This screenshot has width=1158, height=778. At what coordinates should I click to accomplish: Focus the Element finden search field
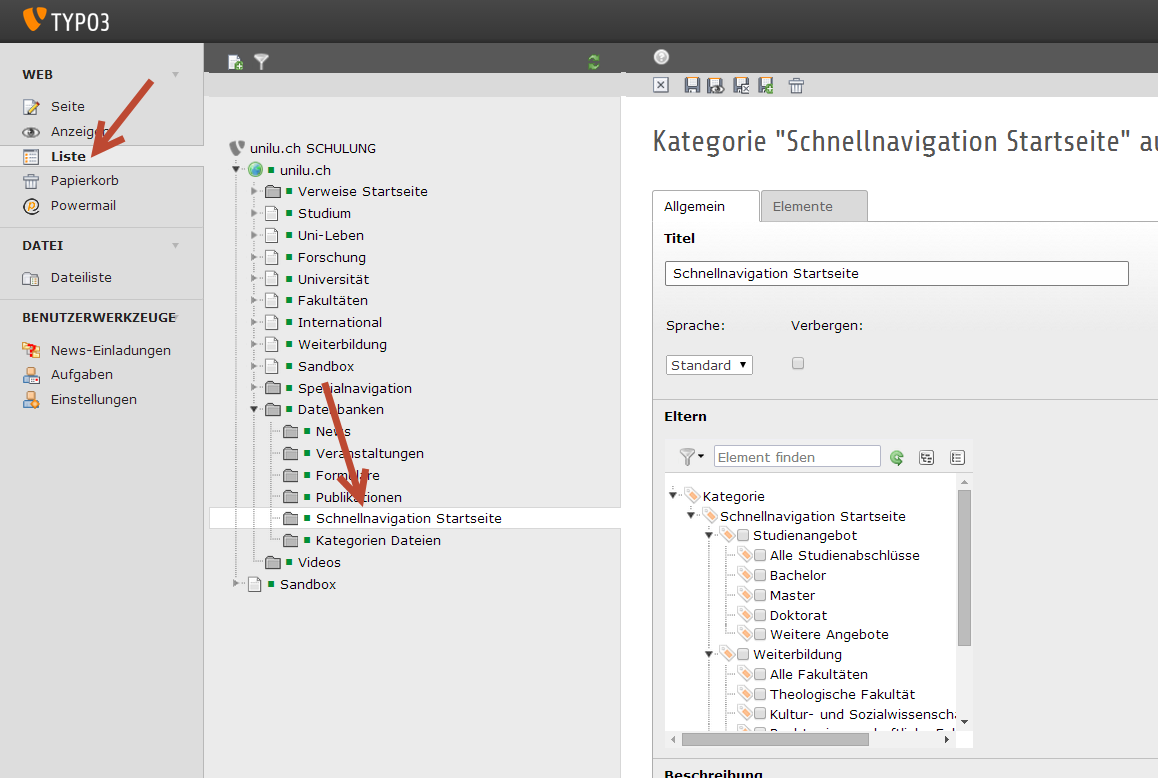(x=797, y=457)
